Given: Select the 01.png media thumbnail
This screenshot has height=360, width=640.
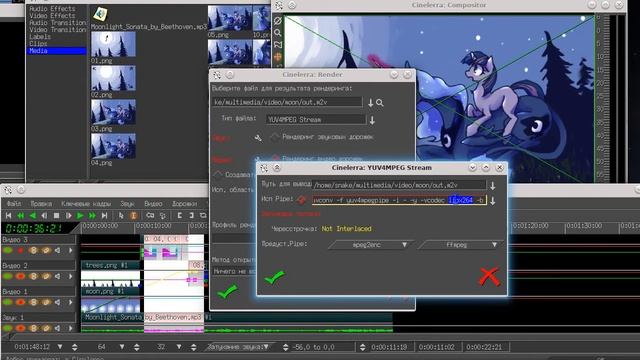Looking at the screenshot, I should point(113,44).
